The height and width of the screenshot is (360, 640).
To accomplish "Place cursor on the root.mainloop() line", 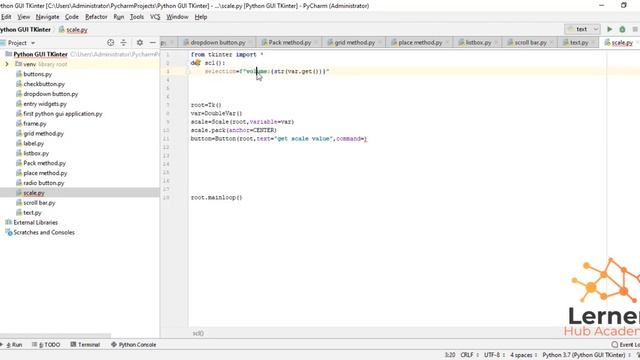I will (x=216, y=198).
